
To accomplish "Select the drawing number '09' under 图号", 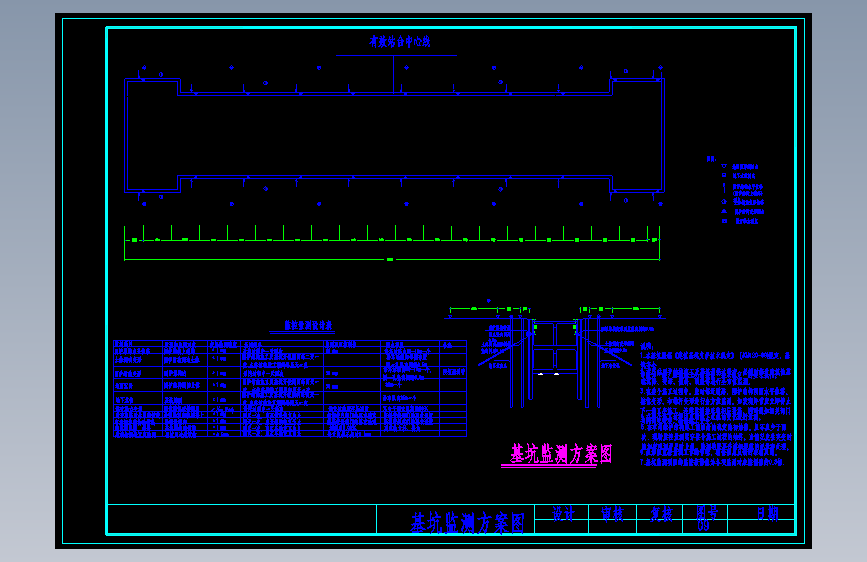I will click(x=703, y=525).
